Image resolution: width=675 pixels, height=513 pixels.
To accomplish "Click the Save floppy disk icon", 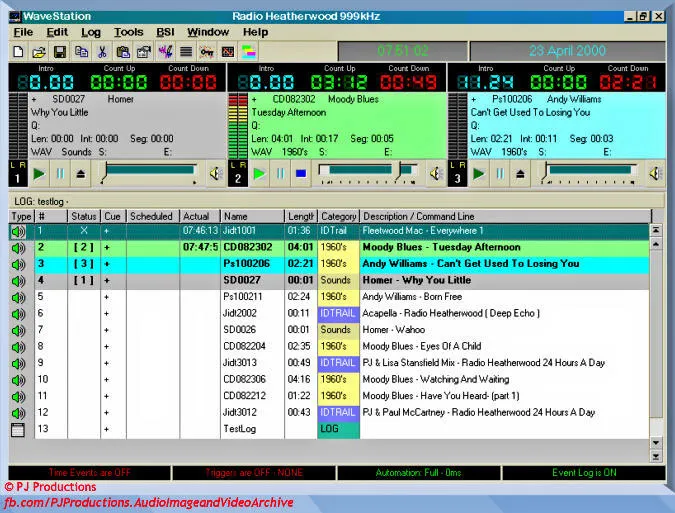I will [x=60, y=51].
